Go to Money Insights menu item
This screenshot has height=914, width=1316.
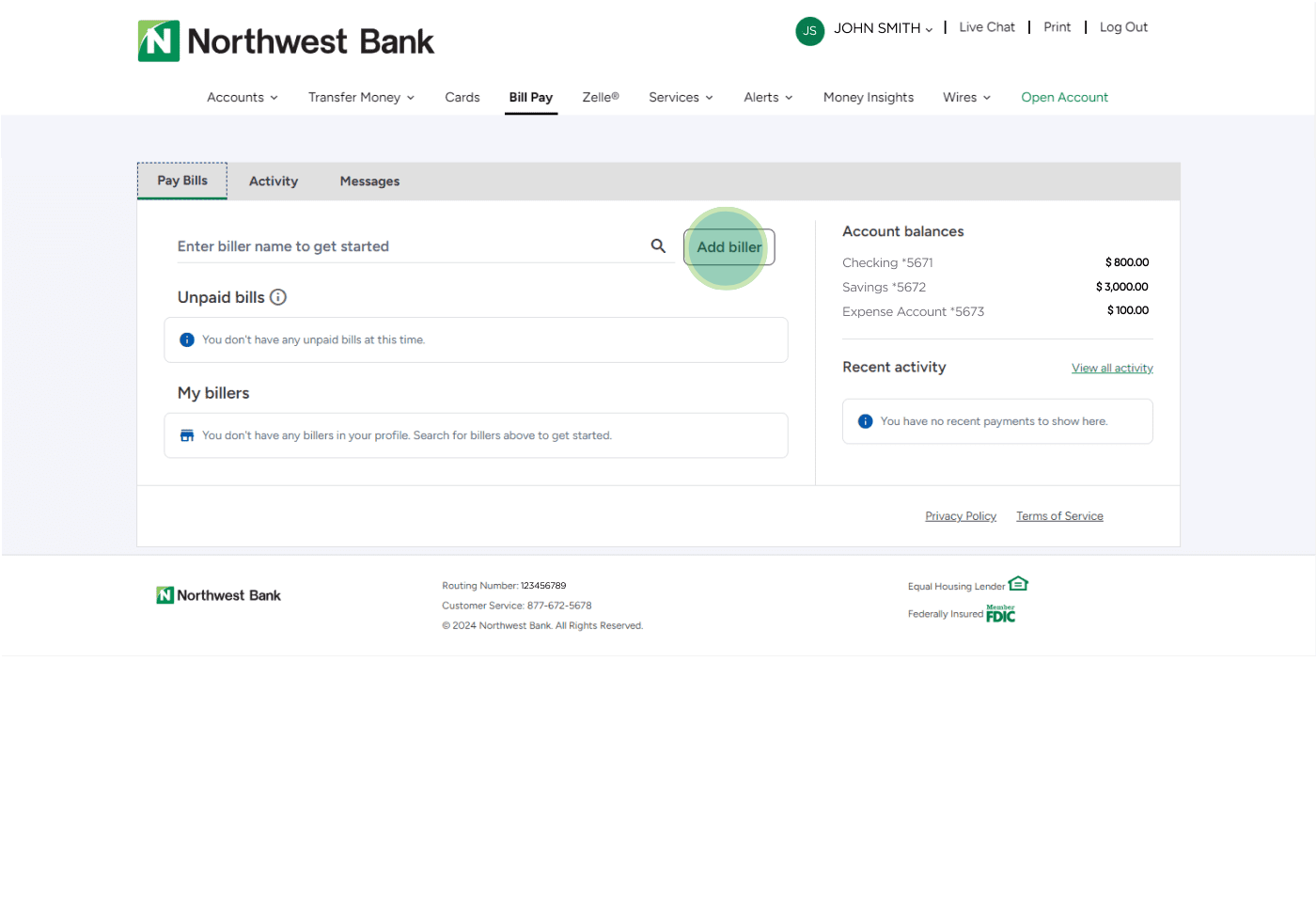point(868,98)
